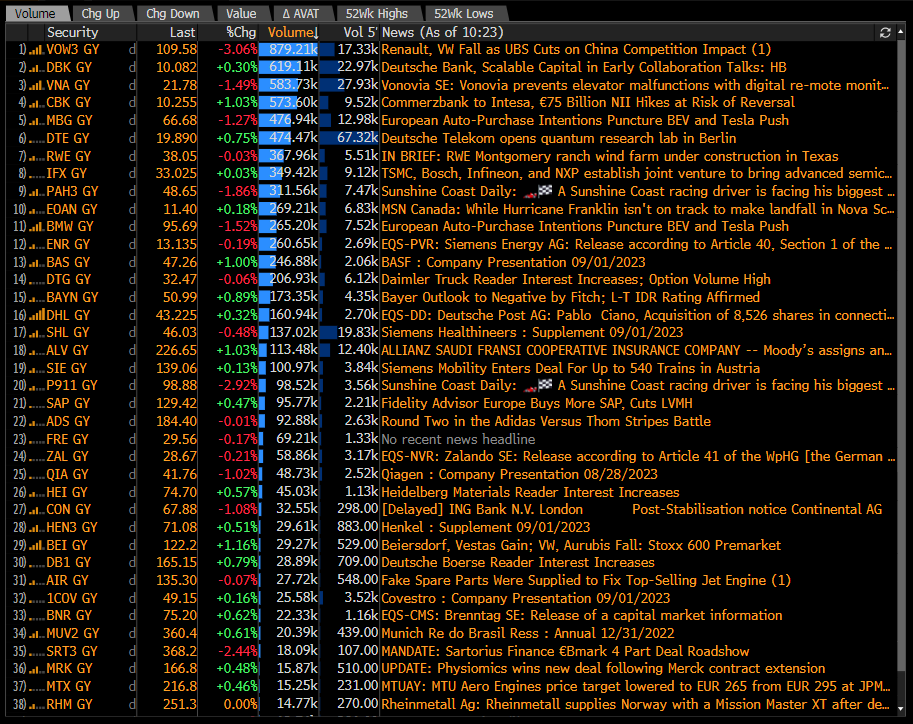Open Deutsche Bank Scalable Capital news headline

pyautogui.click(x=584, y=68)
